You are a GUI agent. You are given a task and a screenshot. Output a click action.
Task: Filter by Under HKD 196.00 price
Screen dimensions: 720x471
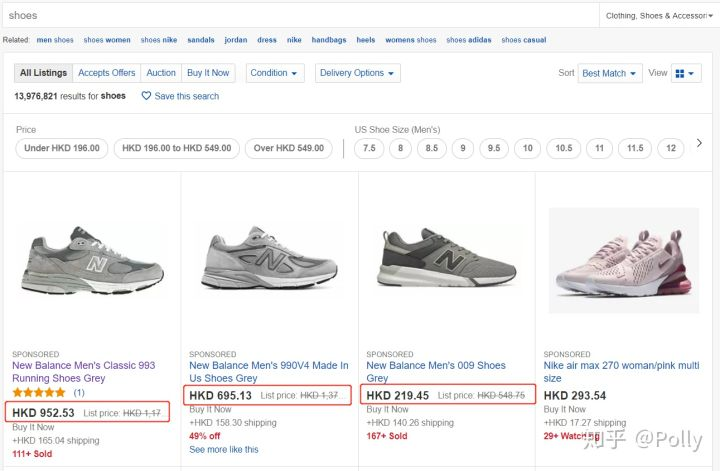pos(62,148)
